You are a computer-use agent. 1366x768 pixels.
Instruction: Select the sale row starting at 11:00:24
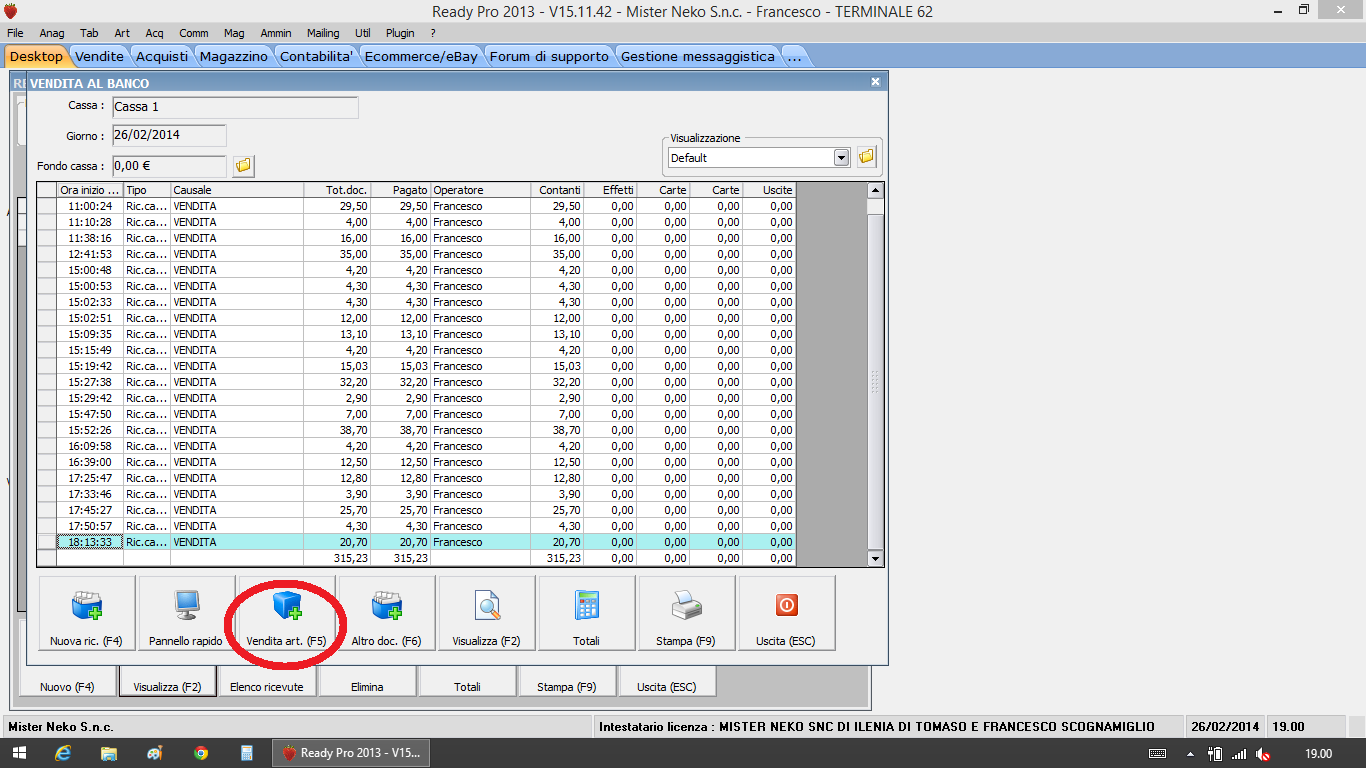[416, 206]
